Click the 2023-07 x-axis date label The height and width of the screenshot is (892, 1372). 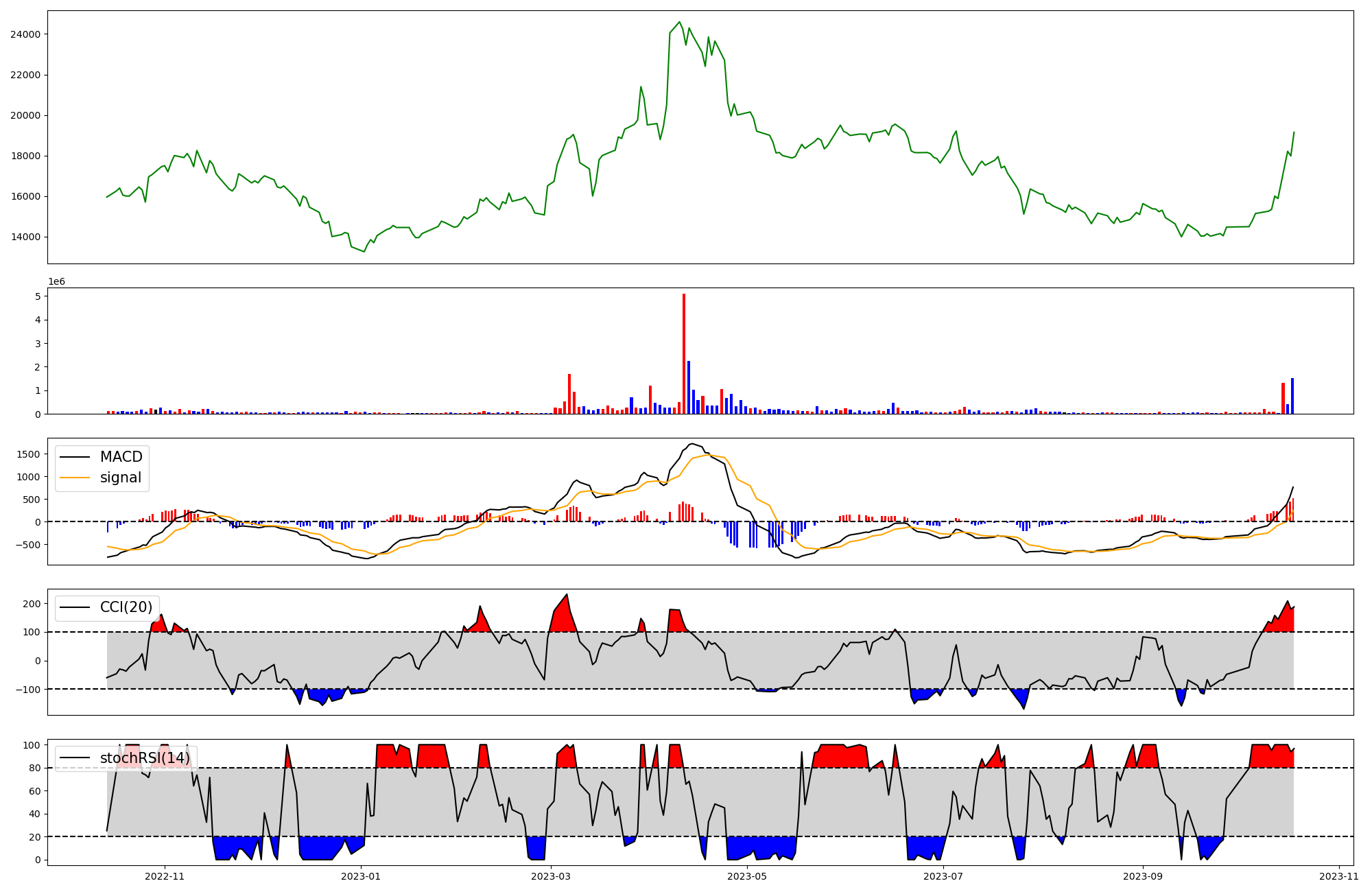click(x=943, y=876)
